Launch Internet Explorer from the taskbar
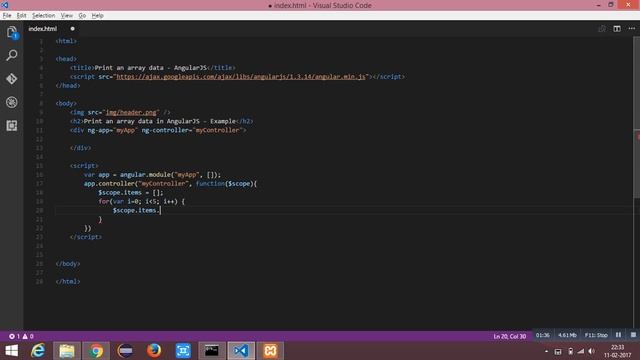The width and height of the screenshot is (640, 360). coord(38,351)
